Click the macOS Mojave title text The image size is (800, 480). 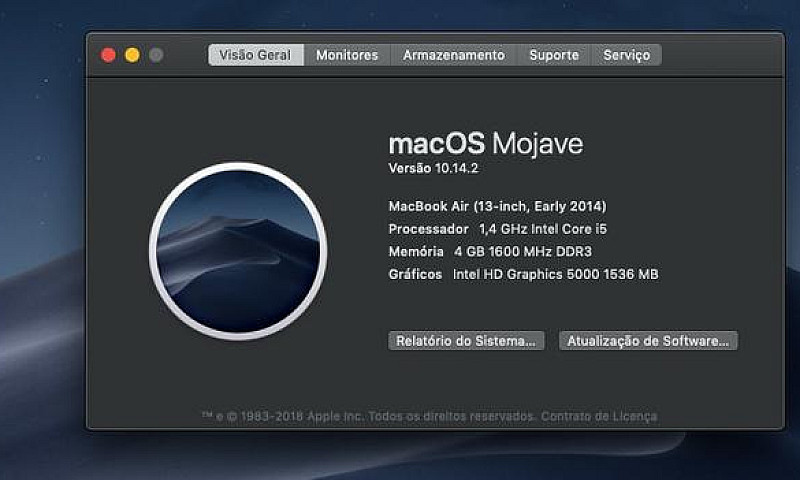(486, 144)
